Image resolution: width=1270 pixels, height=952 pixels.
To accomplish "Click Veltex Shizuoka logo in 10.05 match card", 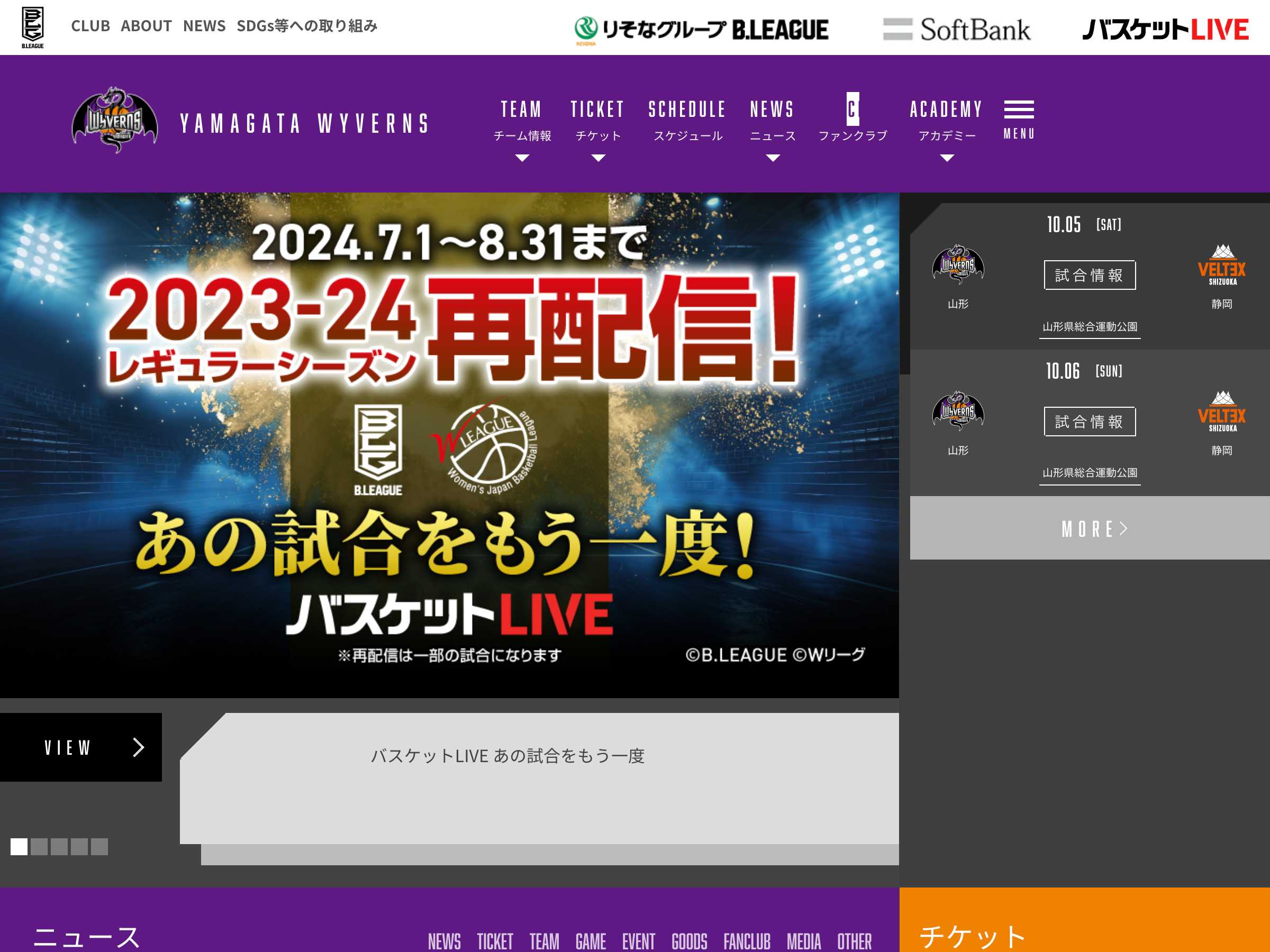I will (1222, 265).
